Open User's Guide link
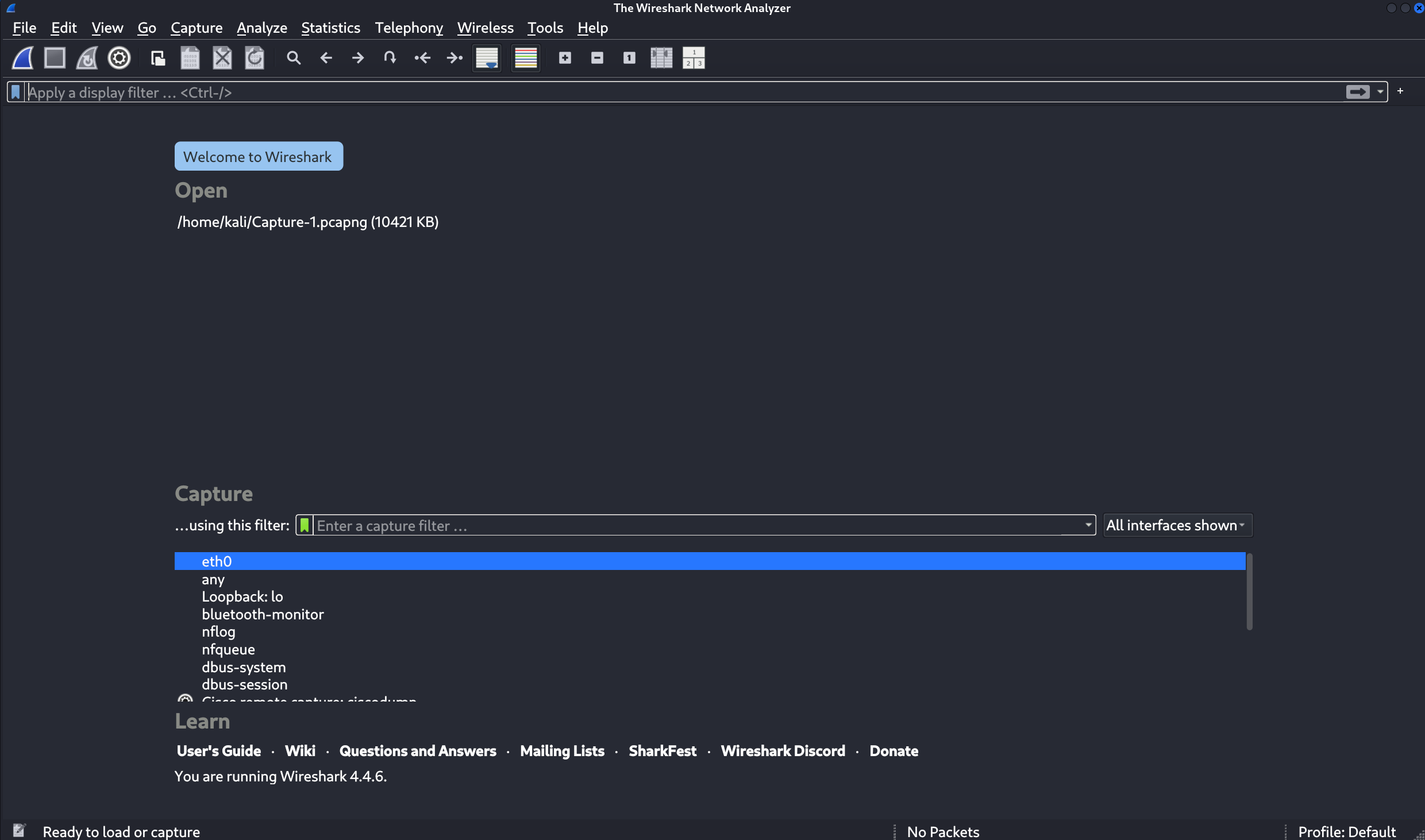The image size is (1425, 840). point(218,751)
